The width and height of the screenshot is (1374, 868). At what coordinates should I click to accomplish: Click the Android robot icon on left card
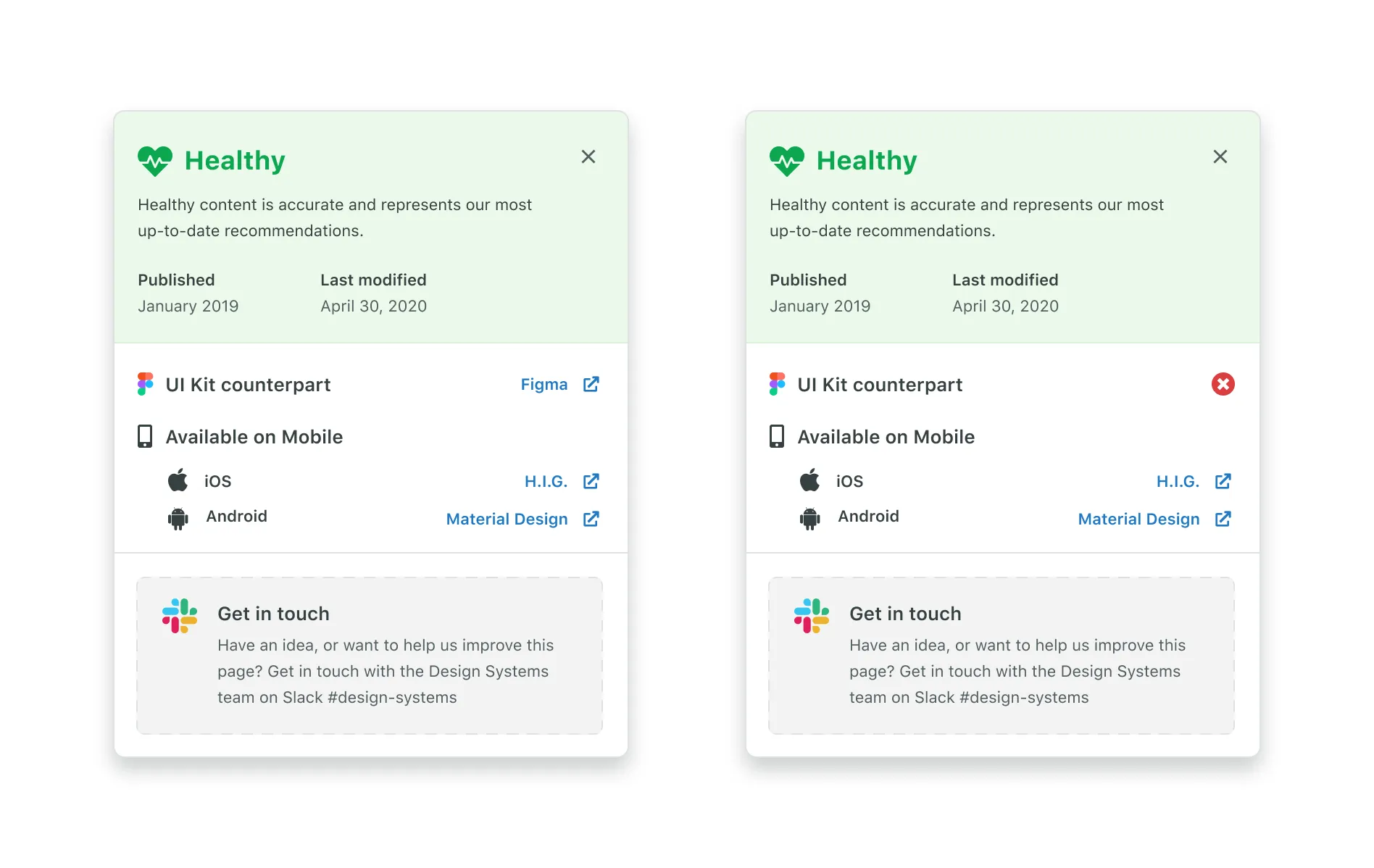point(176,517)
